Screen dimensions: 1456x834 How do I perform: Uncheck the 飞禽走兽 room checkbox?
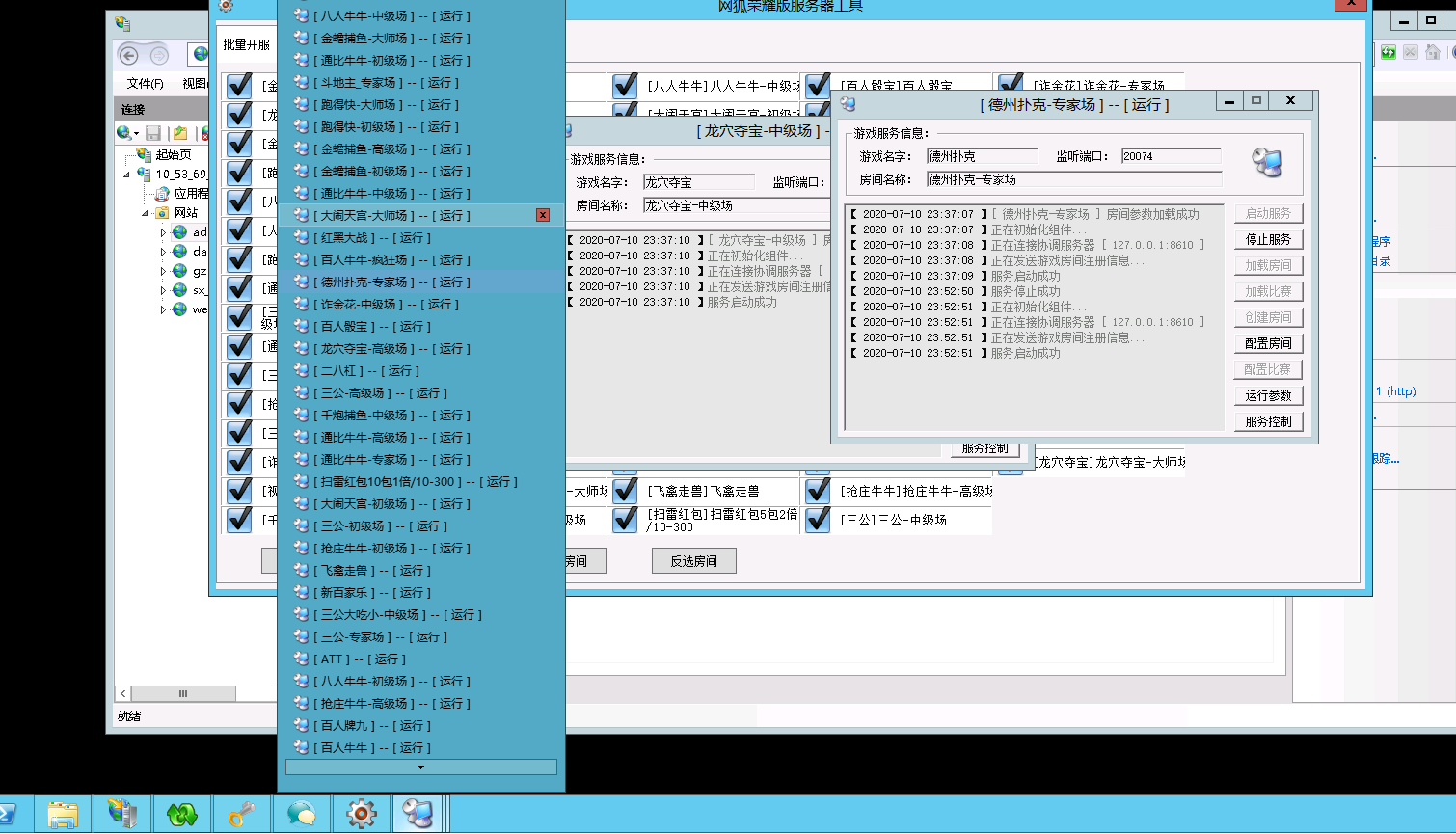625,491
